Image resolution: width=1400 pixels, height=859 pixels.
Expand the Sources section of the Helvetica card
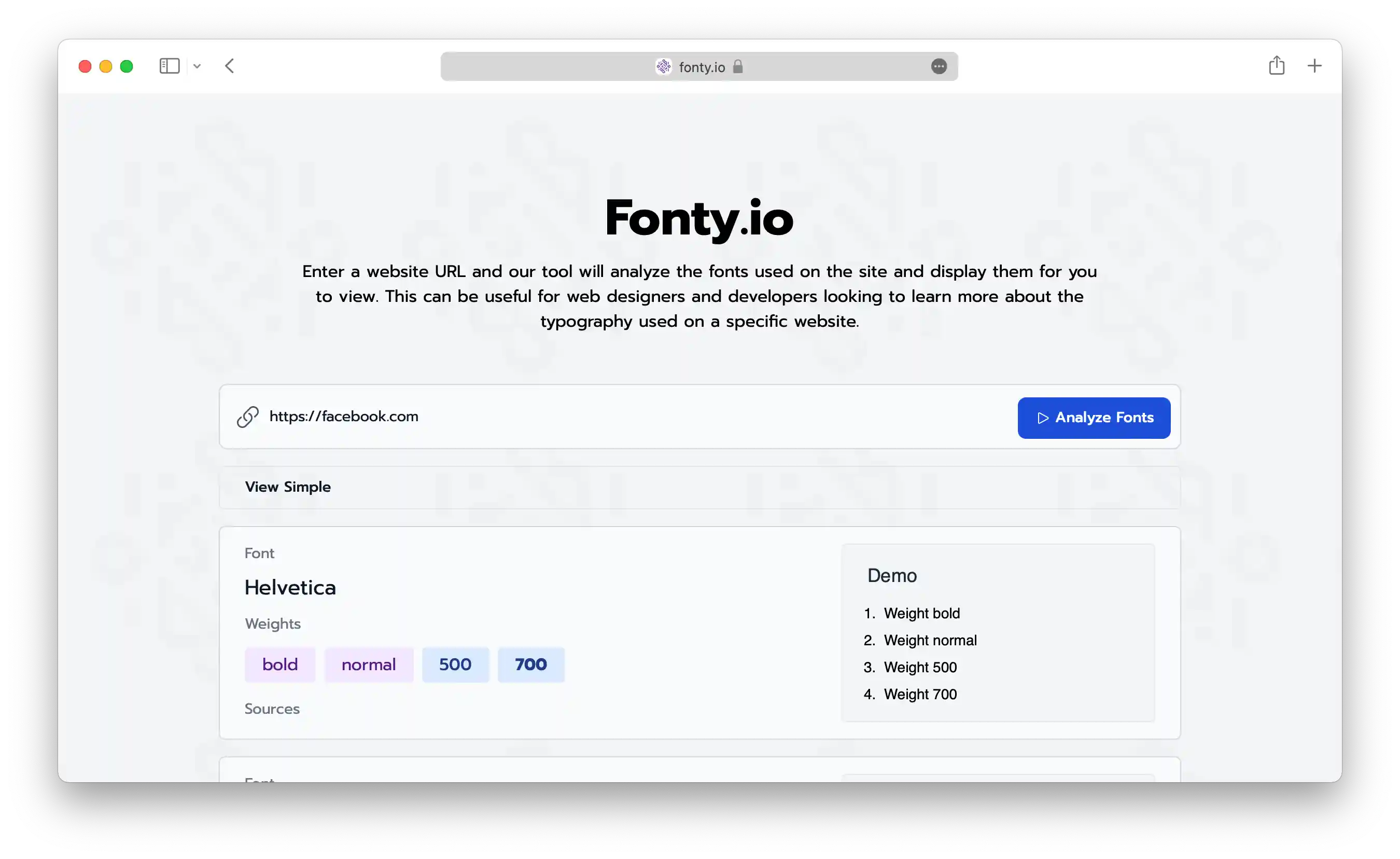pyautogui.click(x=272, y=709)
